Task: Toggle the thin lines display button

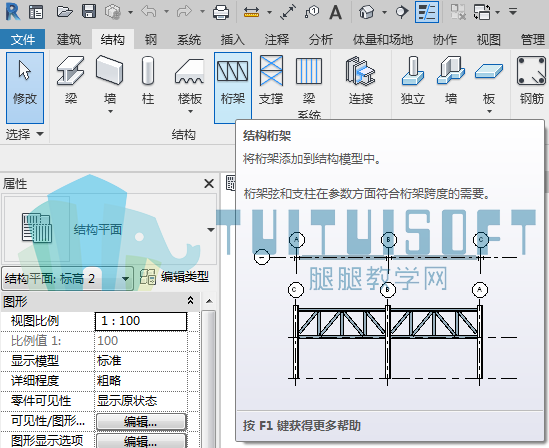Action: point(427,12)
